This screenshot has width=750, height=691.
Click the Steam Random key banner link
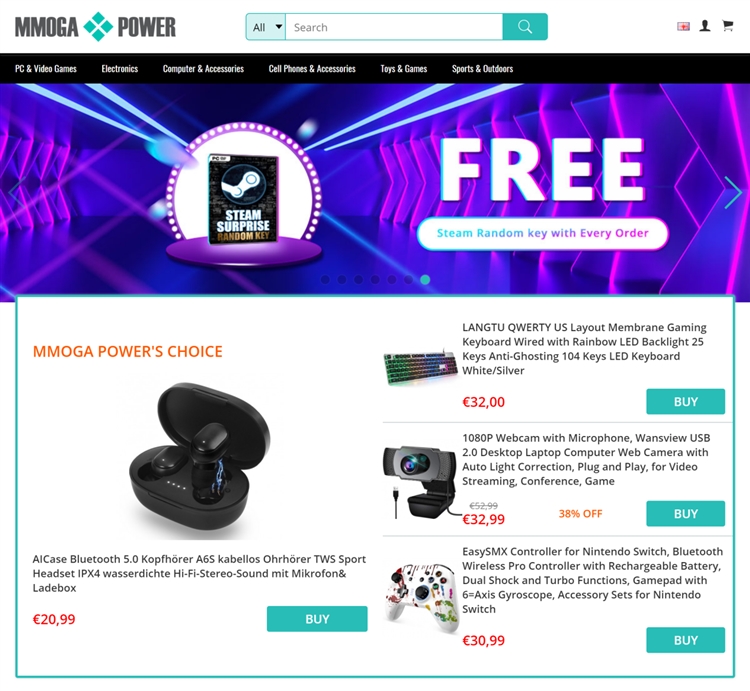click(542, 233)
